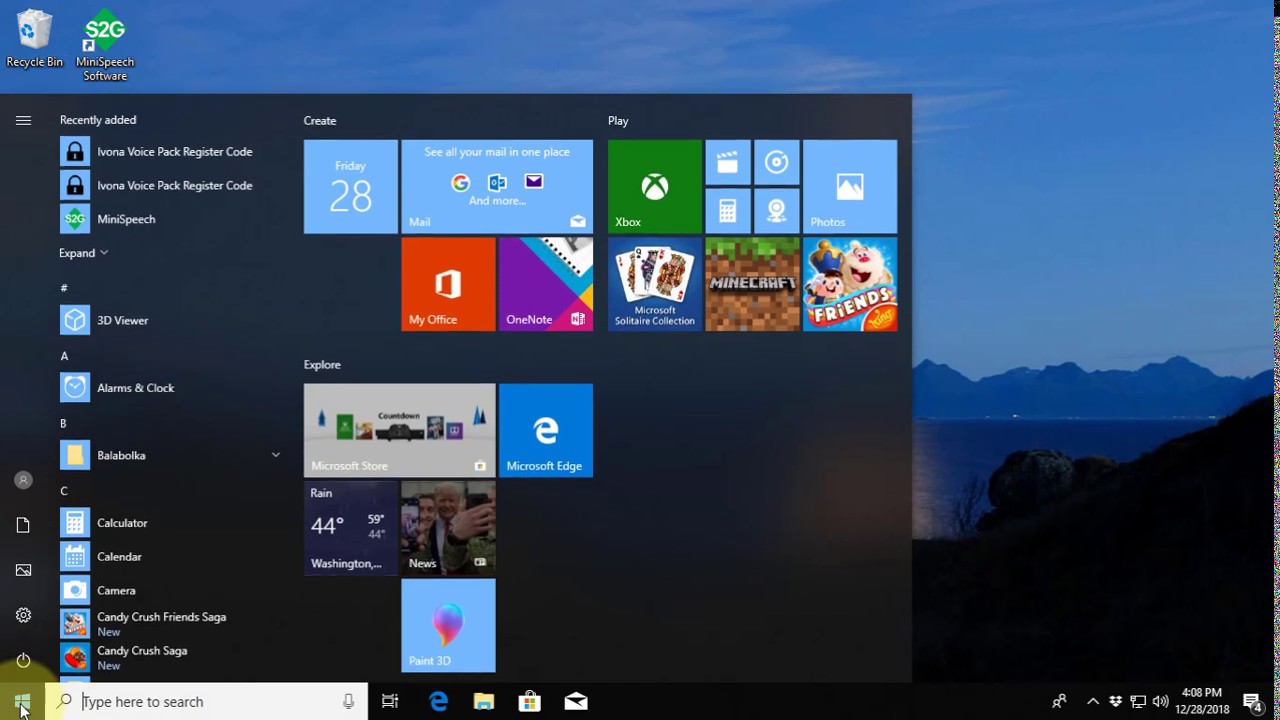The width and height of the screenshot is (1280, 720).
Task: Select the MiniSpeech Software desktop shortcut
Action: (x=105, y=46)
